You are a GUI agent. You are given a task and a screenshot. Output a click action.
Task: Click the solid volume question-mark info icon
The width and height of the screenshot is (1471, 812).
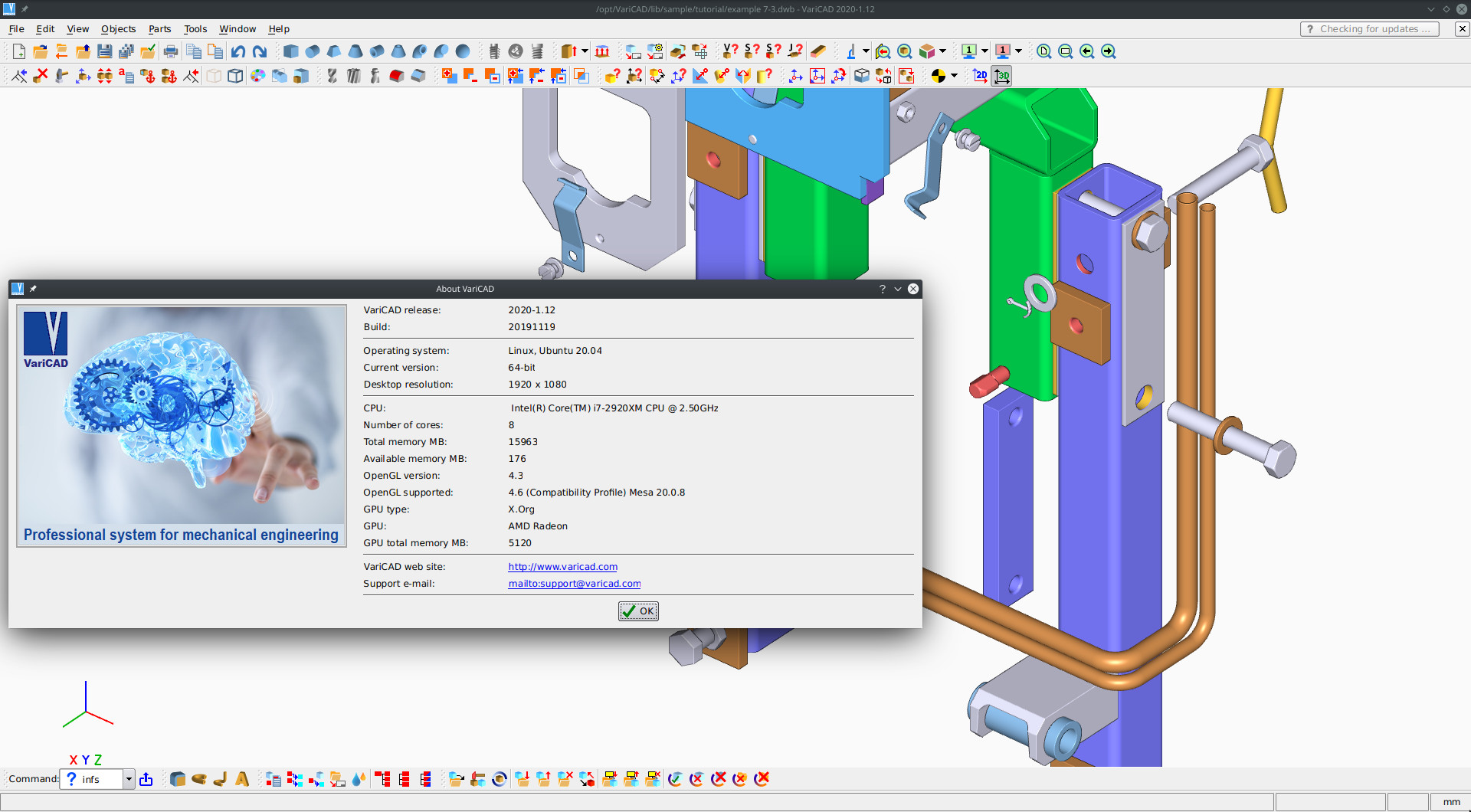click(x=731, y=51)
